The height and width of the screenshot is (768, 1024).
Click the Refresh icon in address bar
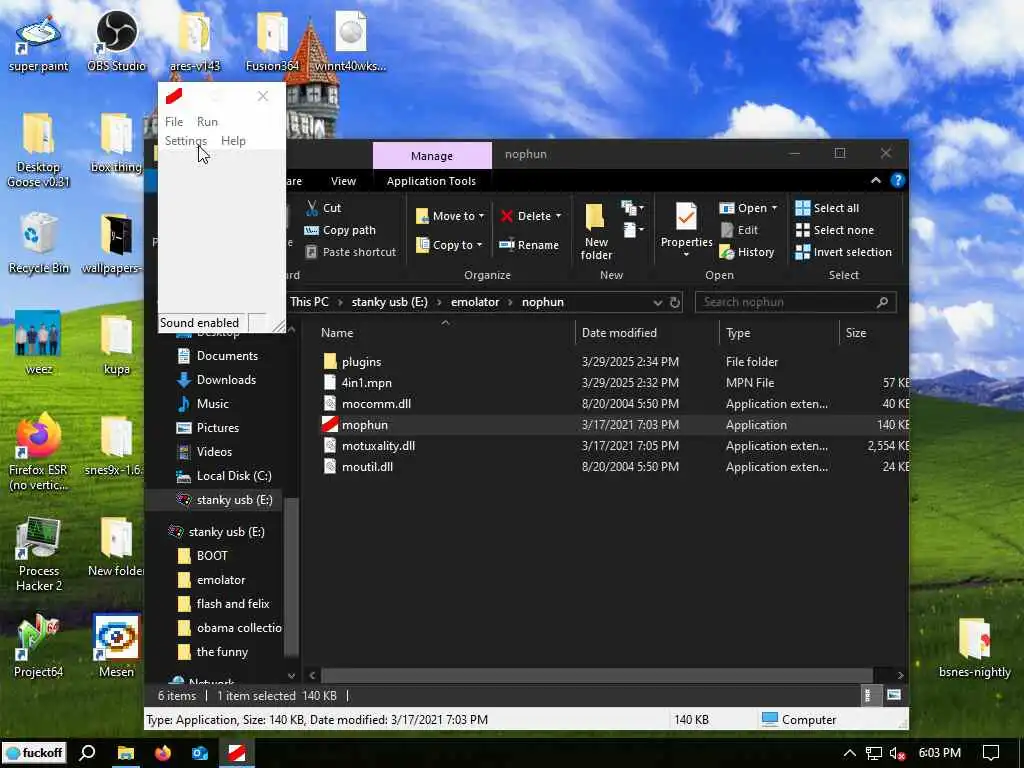pos(675,302)
